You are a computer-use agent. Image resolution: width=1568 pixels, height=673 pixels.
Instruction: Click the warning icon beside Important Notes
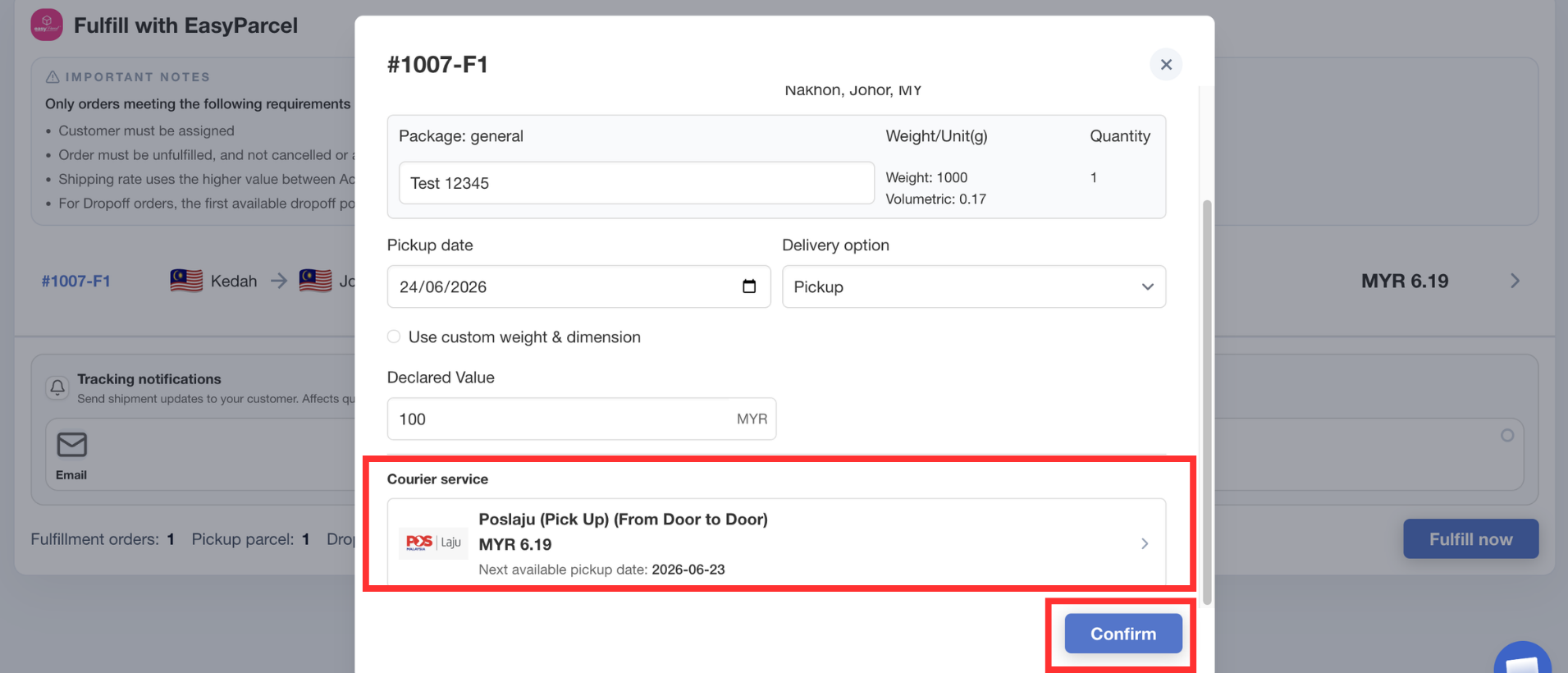click(x=53, y=76)
